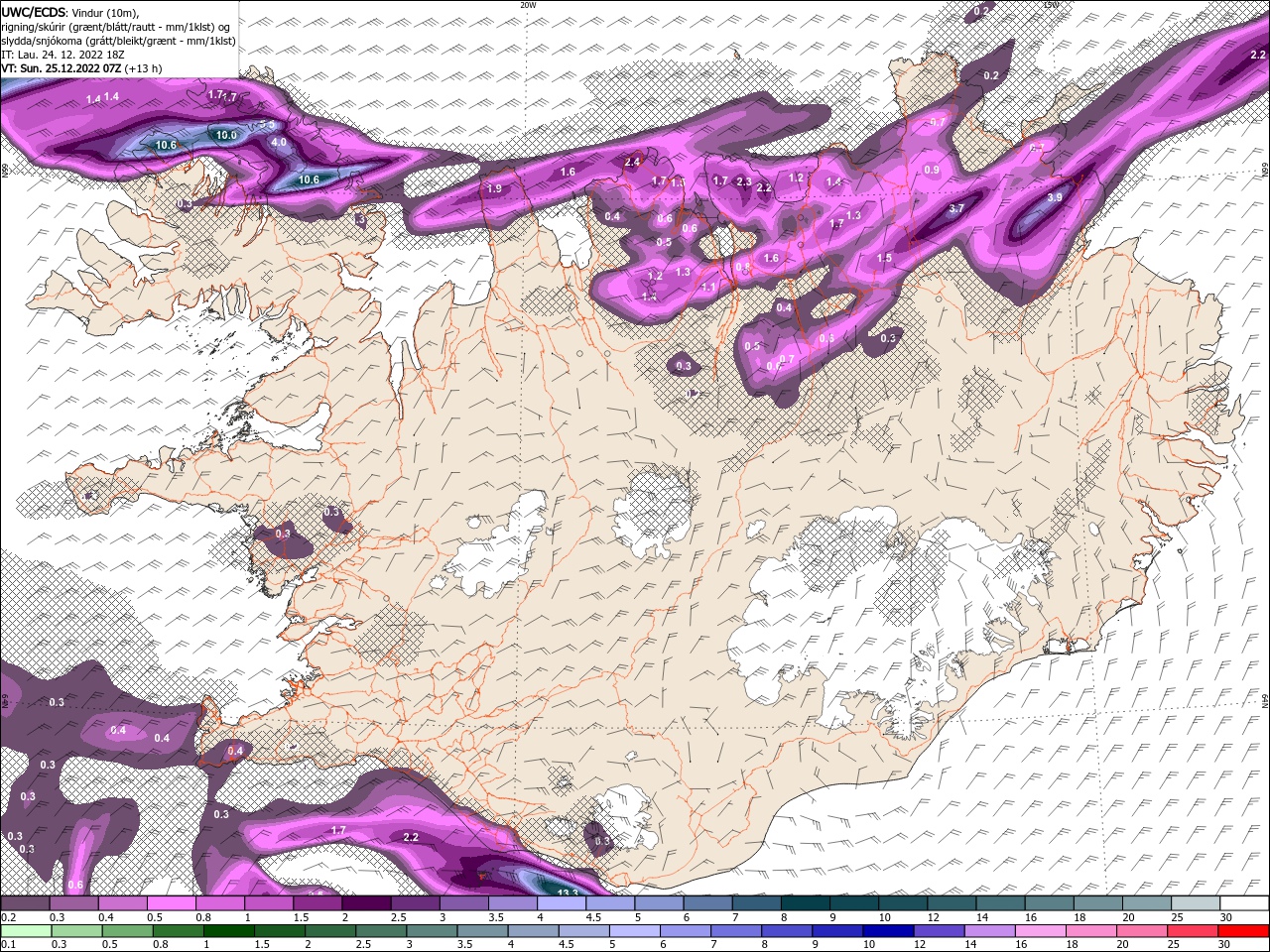Click the 'rigning/skúrir' description line
This screenshot has height=952, width=1270.
tap(117, 26)
